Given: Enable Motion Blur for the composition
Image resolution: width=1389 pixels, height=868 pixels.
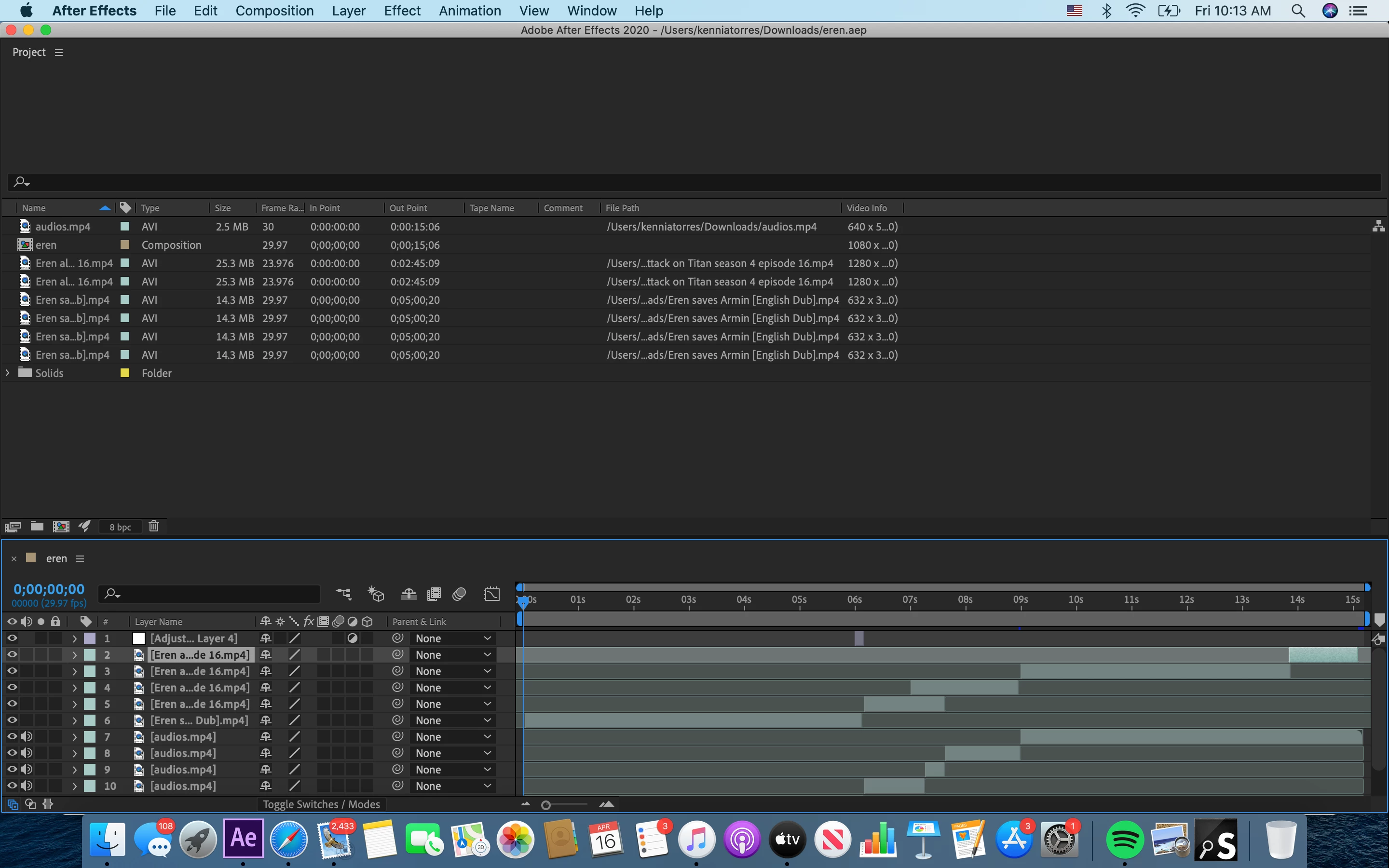Looking at the screenshot, I should coord(459,594).
